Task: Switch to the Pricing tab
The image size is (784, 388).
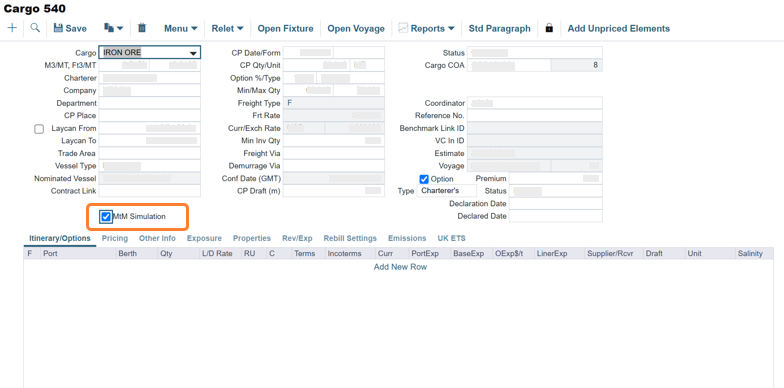Action: pos(115,238)
